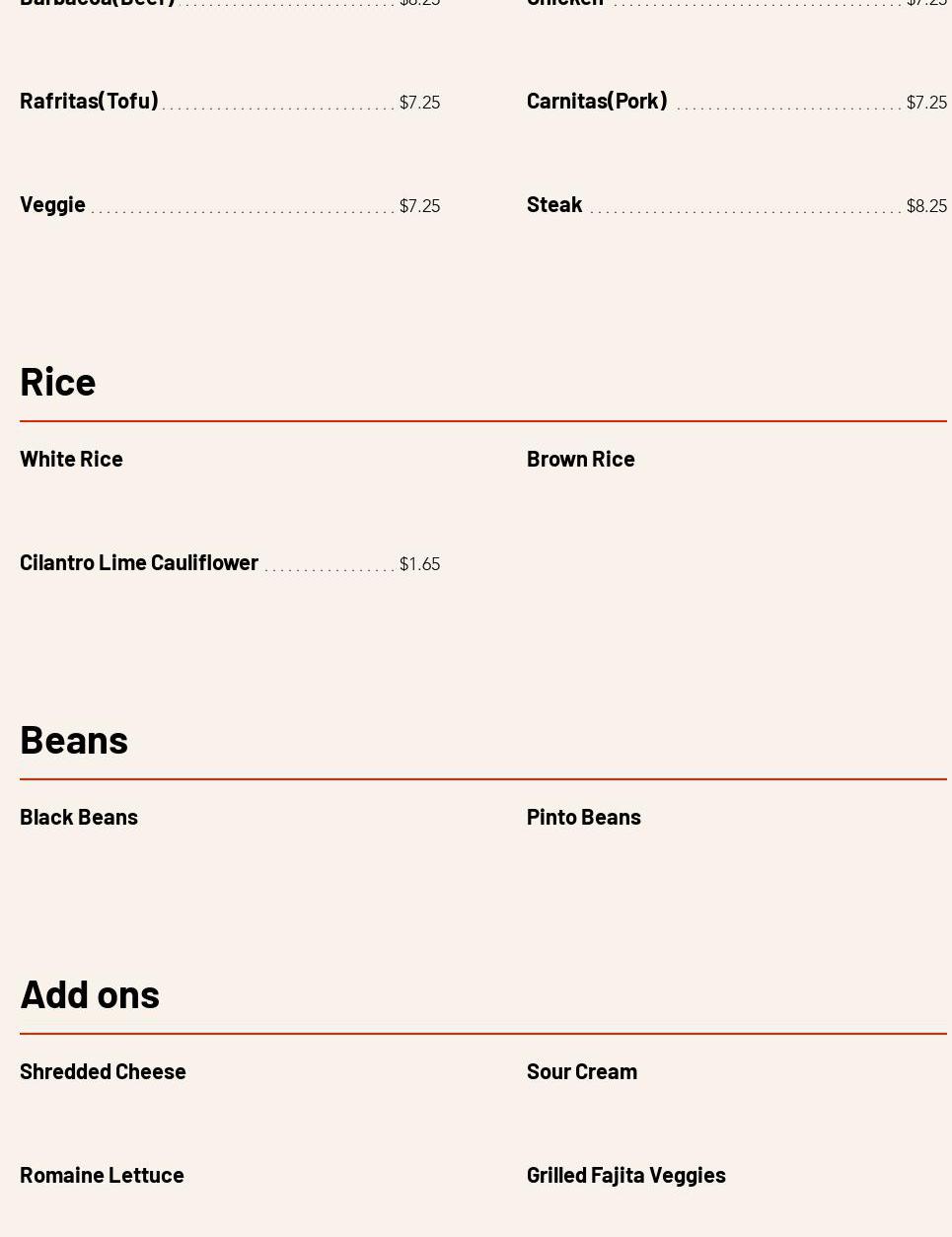Choose Black Beans
The height and width of the screenshot is (1237, 952).
coord(79,817)
